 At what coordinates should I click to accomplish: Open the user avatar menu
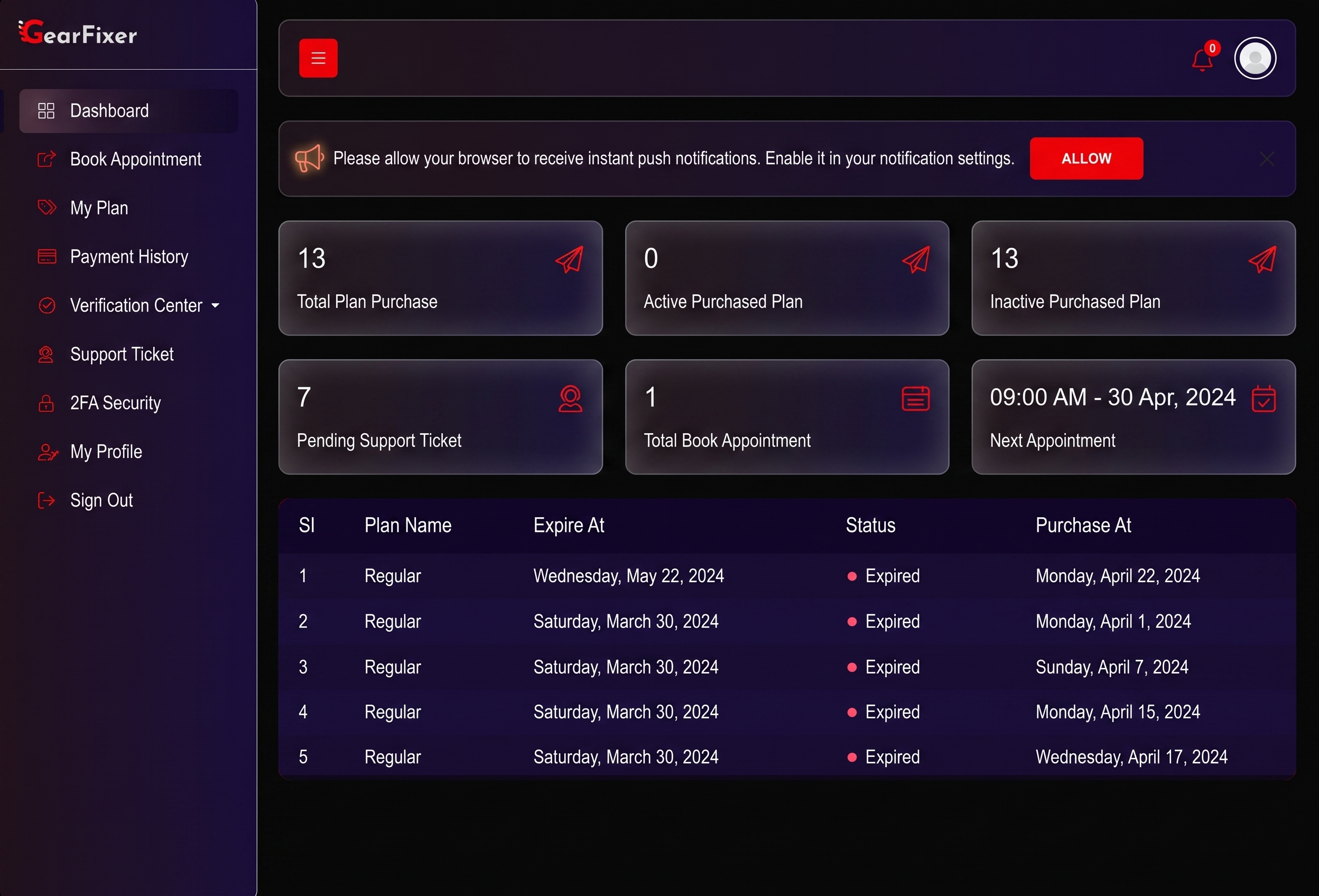(1255, 58)
